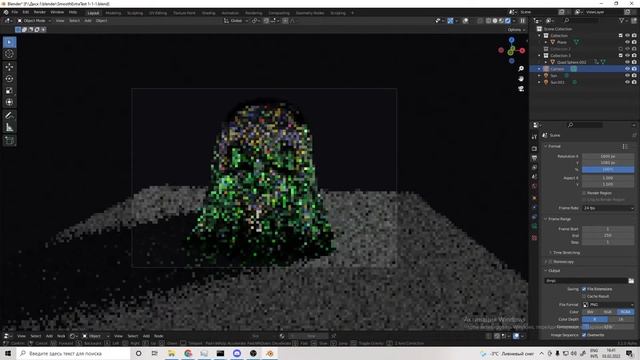
Task: Open the Blender logo menu
Action: (6, 12)
